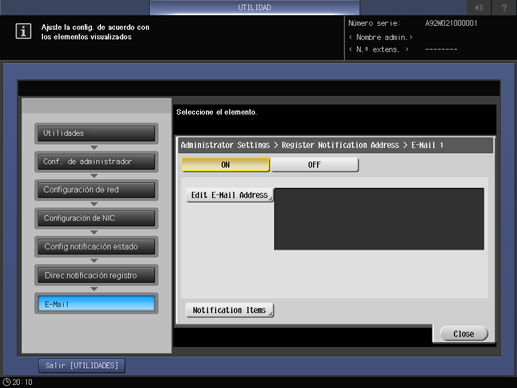Click the breadcrumb Administrator Settings path
The image size is (517, 388).
click(225, 145)
